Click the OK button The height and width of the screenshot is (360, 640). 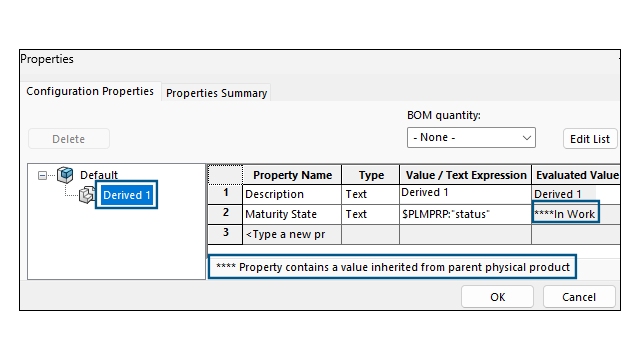(497, 297)
